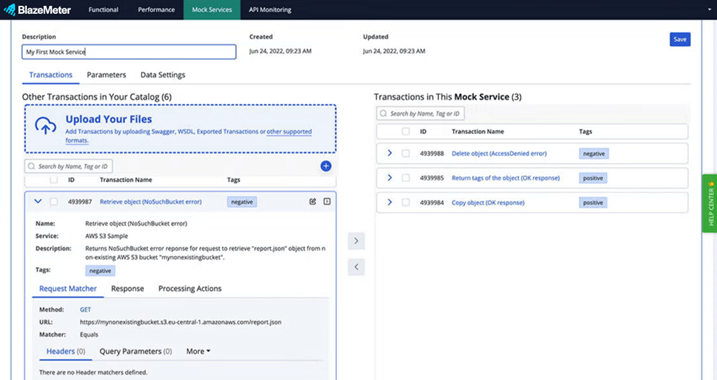This screenshot has height=380, width=717.
Task: Open the green Help Center side tab
Action: tap(710, 203)
